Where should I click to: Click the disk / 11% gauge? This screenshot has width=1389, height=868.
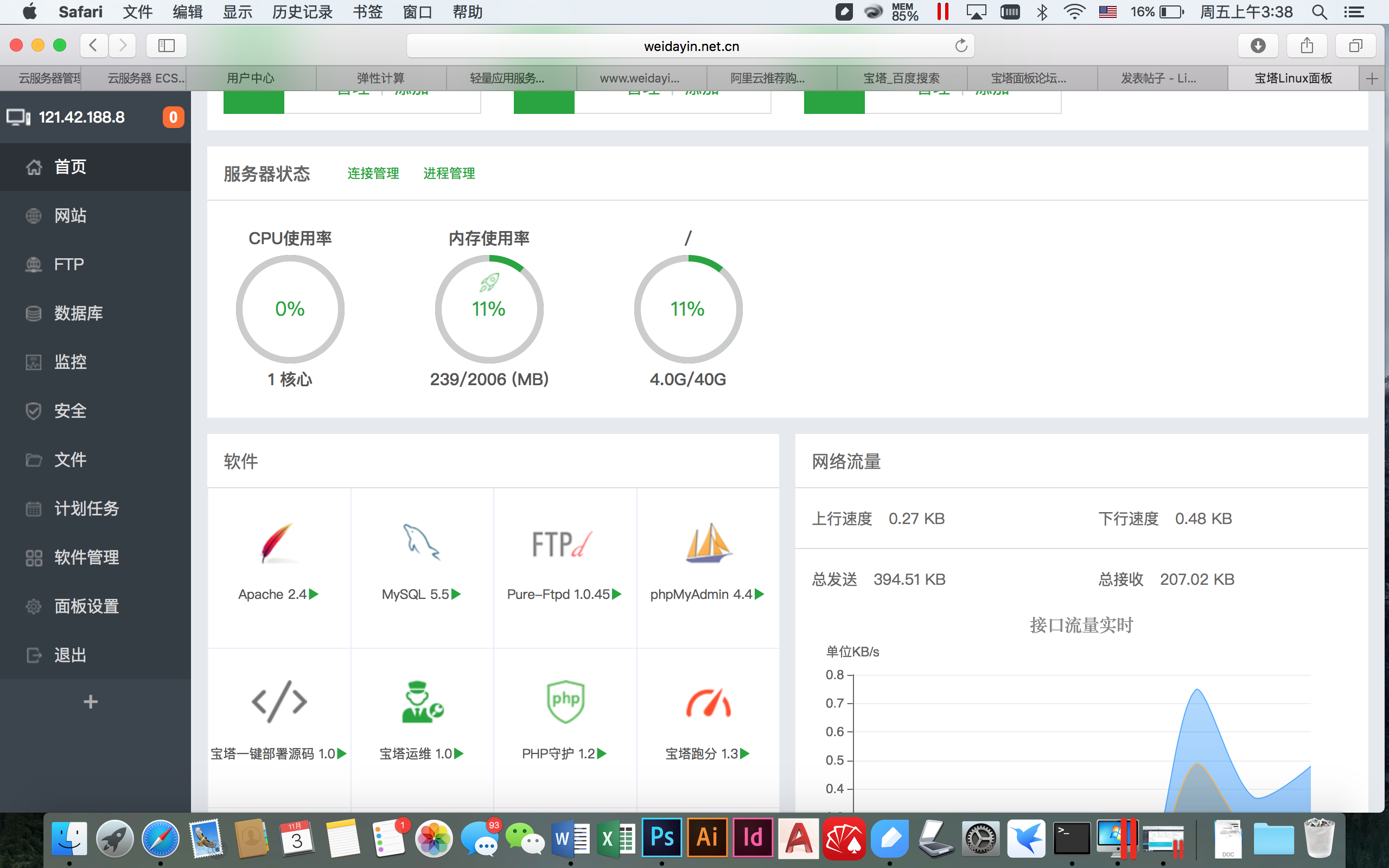(688, 309)
